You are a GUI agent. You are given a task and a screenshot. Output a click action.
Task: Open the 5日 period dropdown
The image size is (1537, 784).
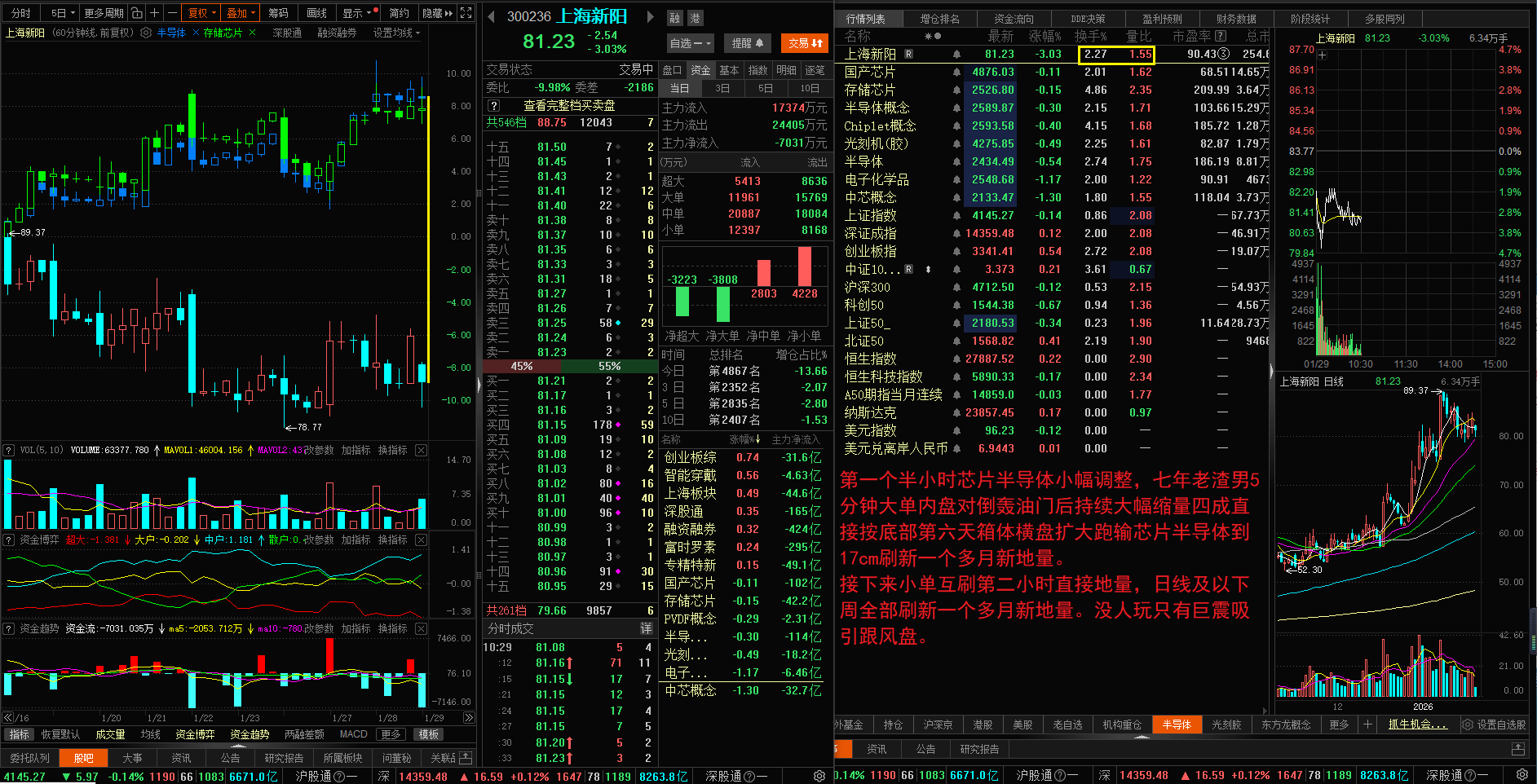(62, 13)
